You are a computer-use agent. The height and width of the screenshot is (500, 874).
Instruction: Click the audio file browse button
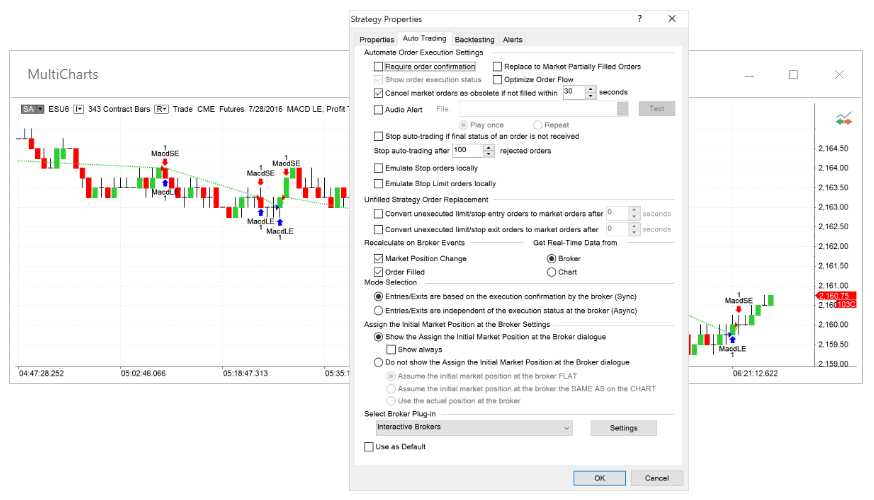(x=623, y=109)
